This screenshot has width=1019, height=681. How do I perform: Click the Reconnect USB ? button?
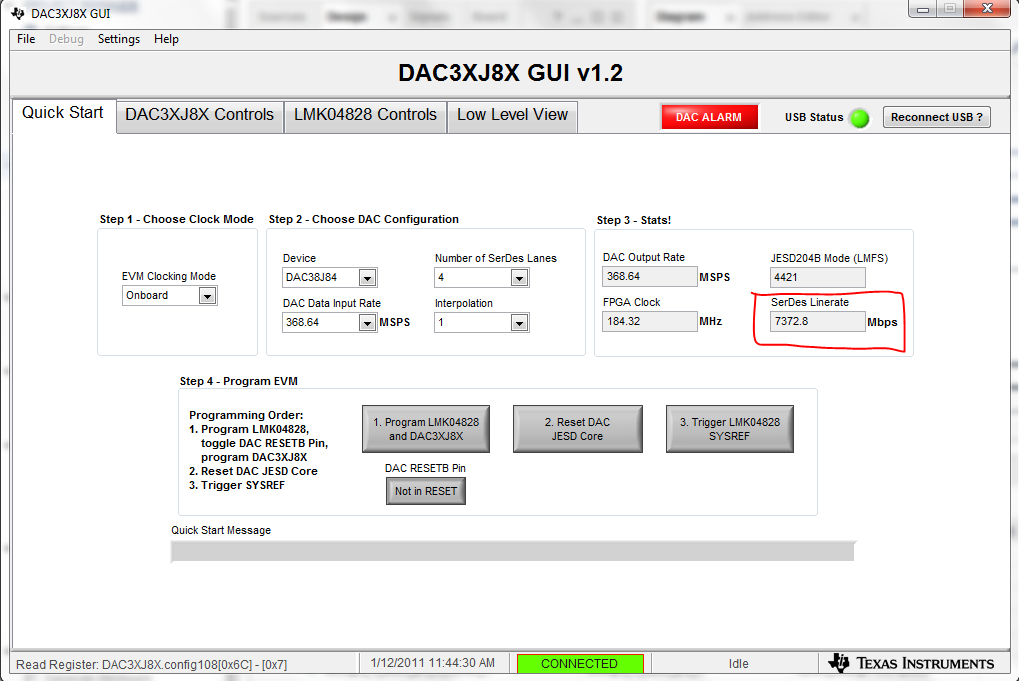click(936, 117)
